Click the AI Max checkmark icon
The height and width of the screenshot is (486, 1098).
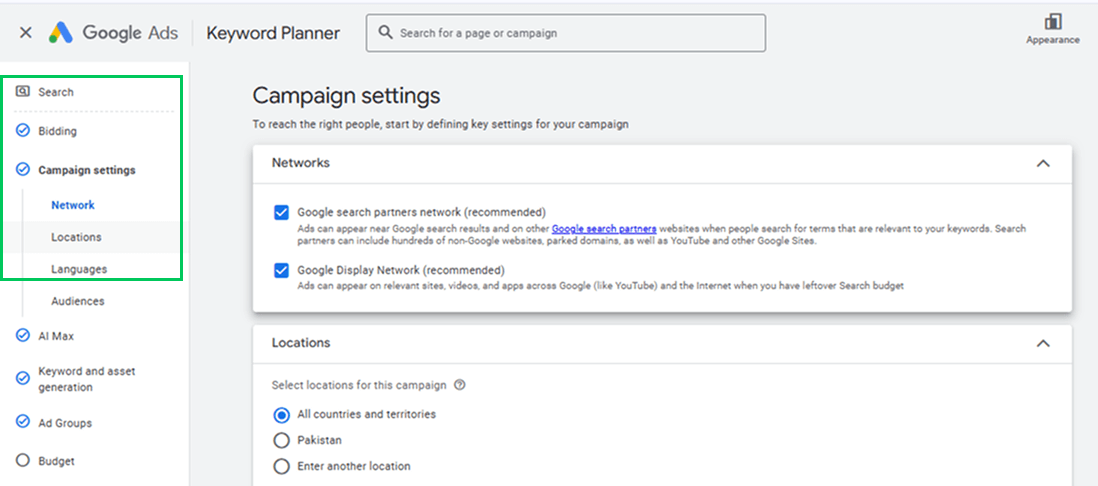click(22, 336)
